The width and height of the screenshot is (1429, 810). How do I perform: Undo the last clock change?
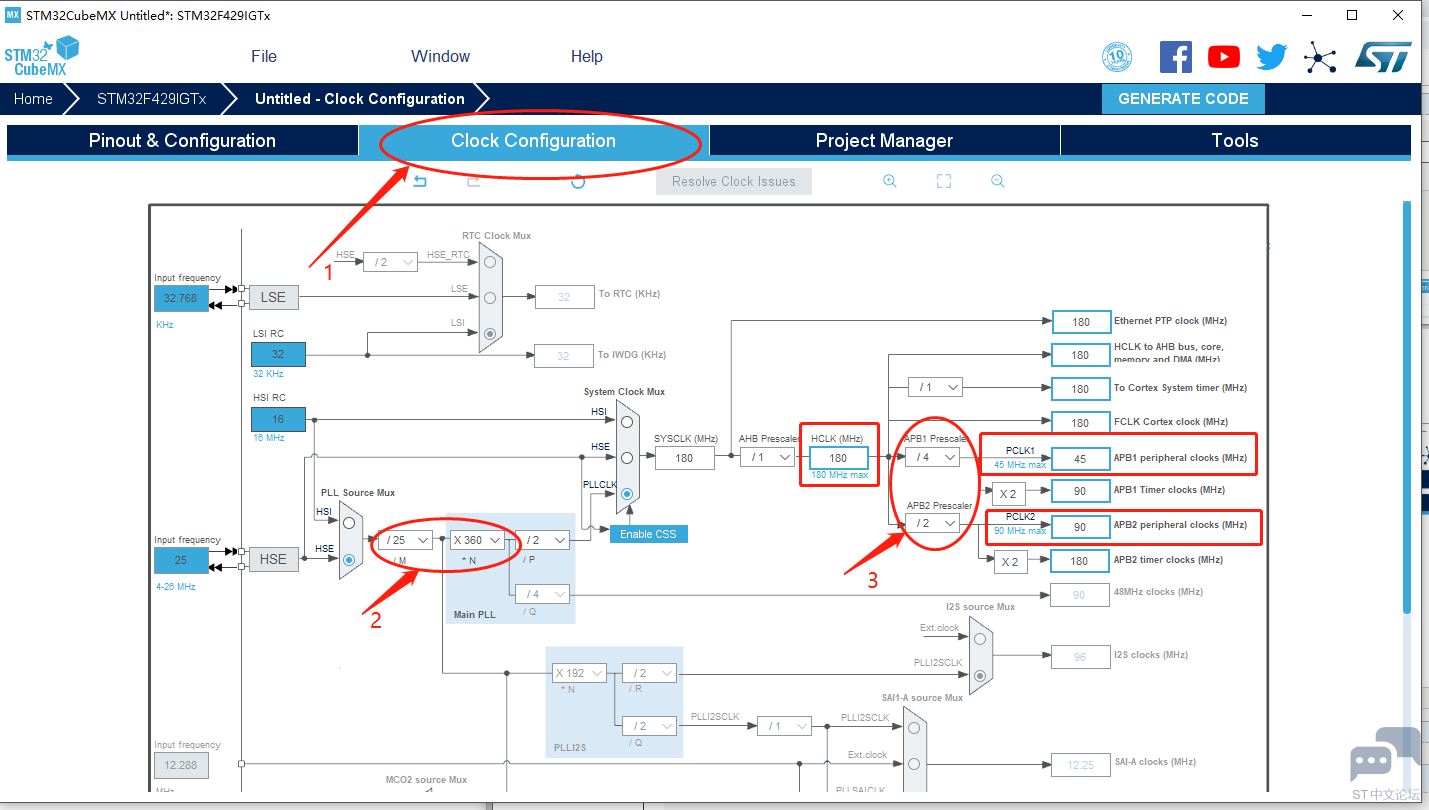coord(420,181)
